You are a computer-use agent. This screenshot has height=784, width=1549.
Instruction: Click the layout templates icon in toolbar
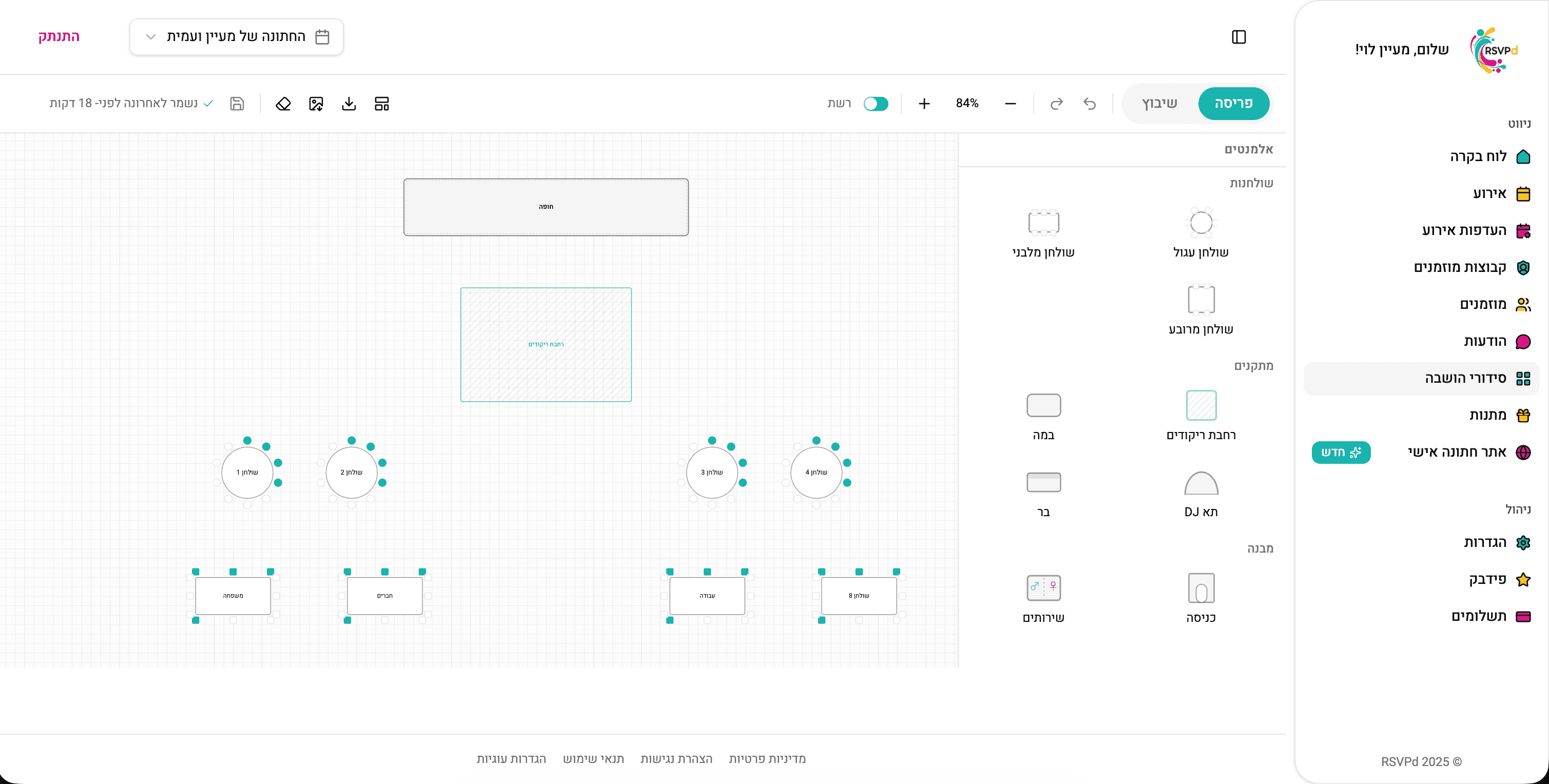point(382,104)
